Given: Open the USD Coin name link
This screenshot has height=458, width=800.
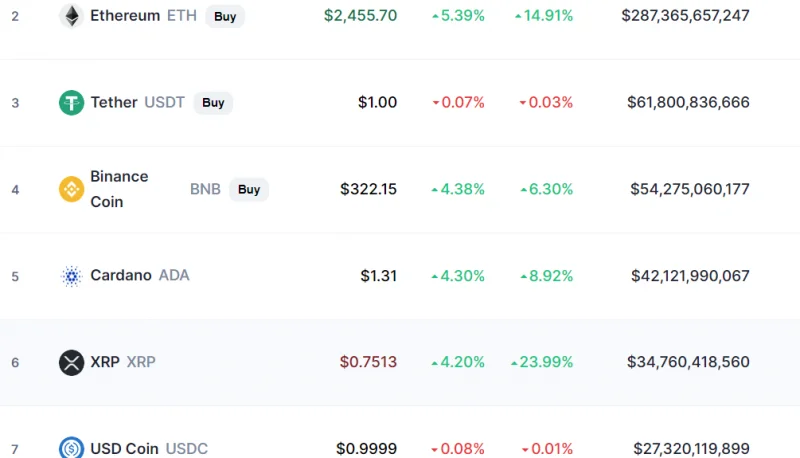Looking at the screenshot, I should [x=124, y=449].
